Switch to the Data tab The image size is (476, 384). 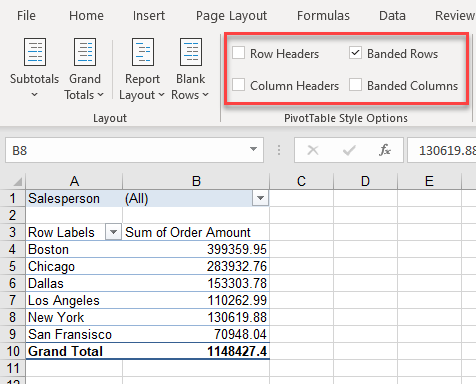pyautogui.click(x=392, y=16)
